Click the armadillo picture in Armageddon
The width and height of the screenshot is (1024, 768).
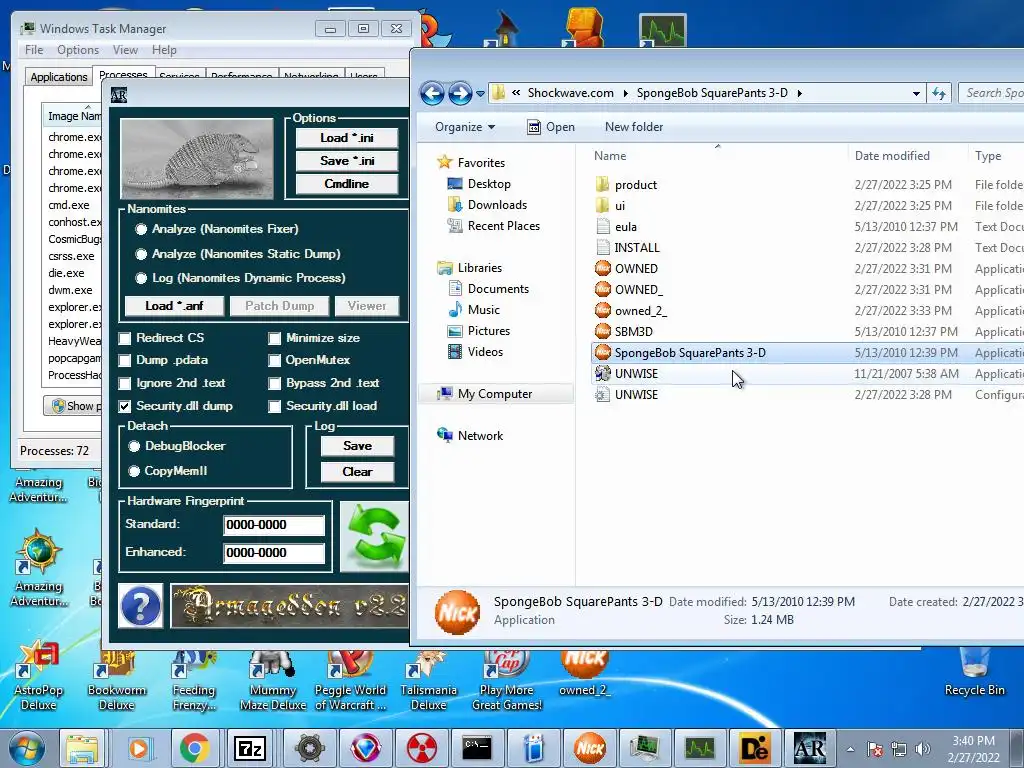(197, 159)
